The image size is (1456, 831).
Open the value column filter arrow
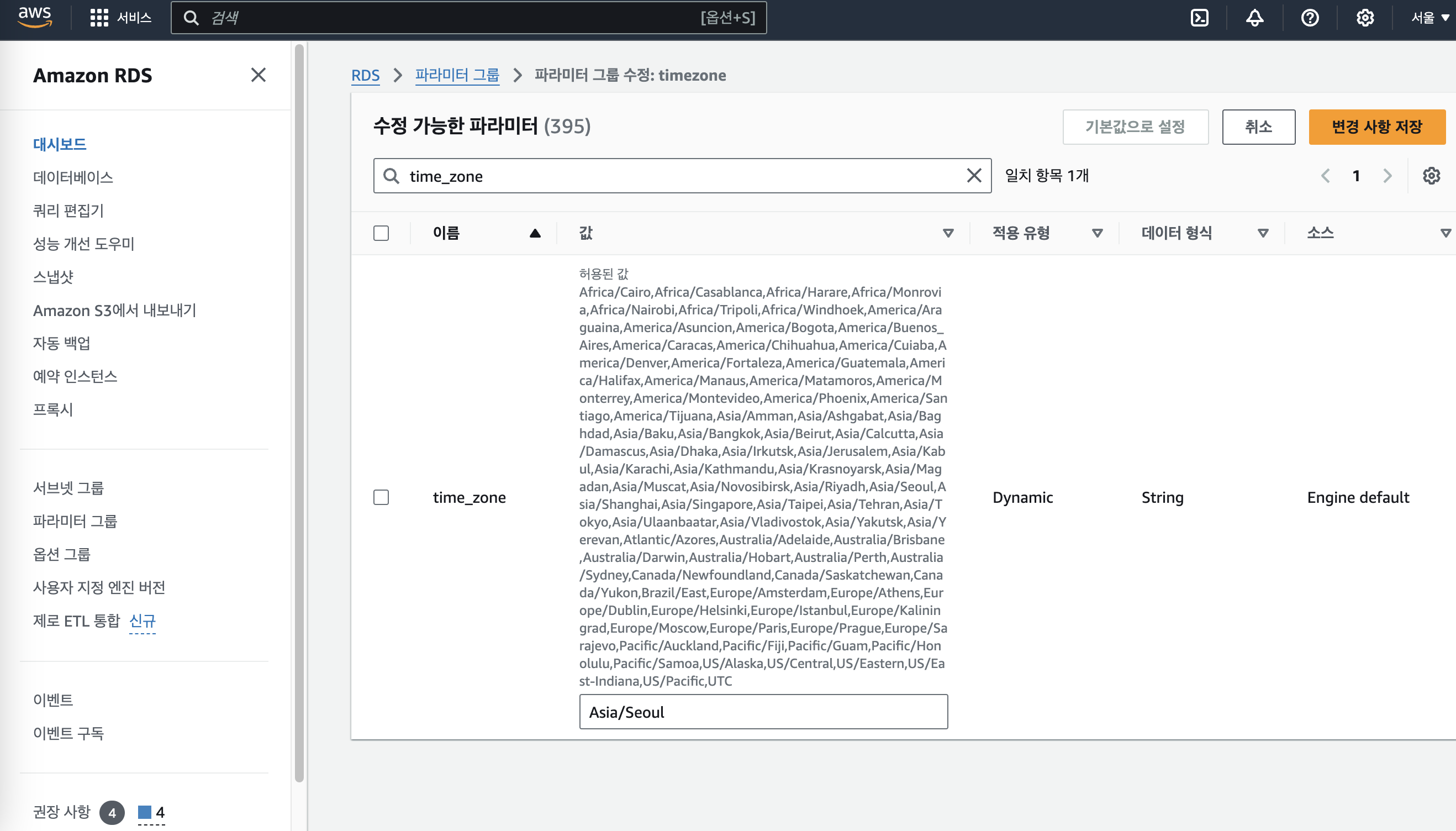pos(948,233)
